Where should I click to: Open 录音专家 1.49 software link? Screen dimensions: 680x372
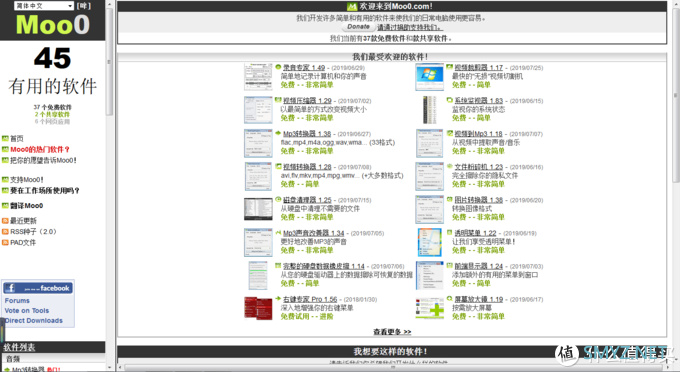click(304, 68)
